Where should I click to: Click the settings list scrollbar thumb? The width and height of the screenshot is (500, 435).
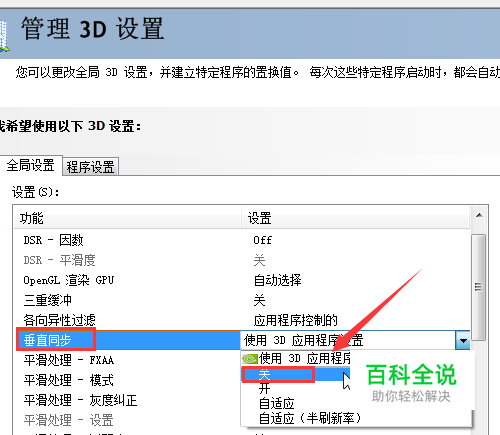click(479, 287)
